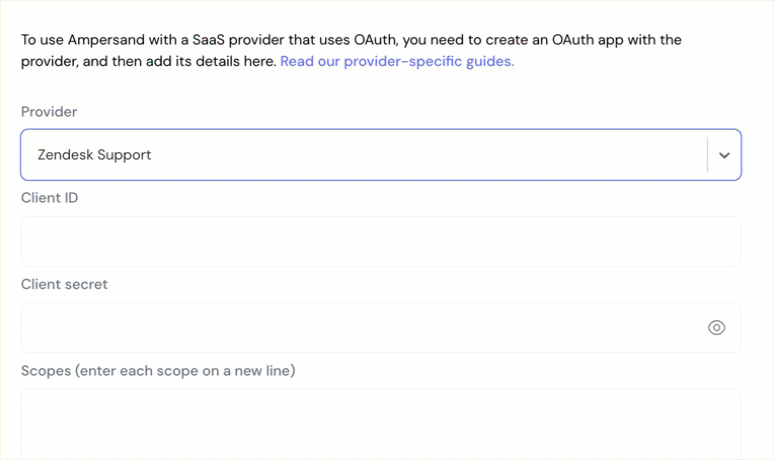Viewport: 774px width, 460px height.
Task: Click the Scopes (enter each scope) label
Action: coord(158,371)
